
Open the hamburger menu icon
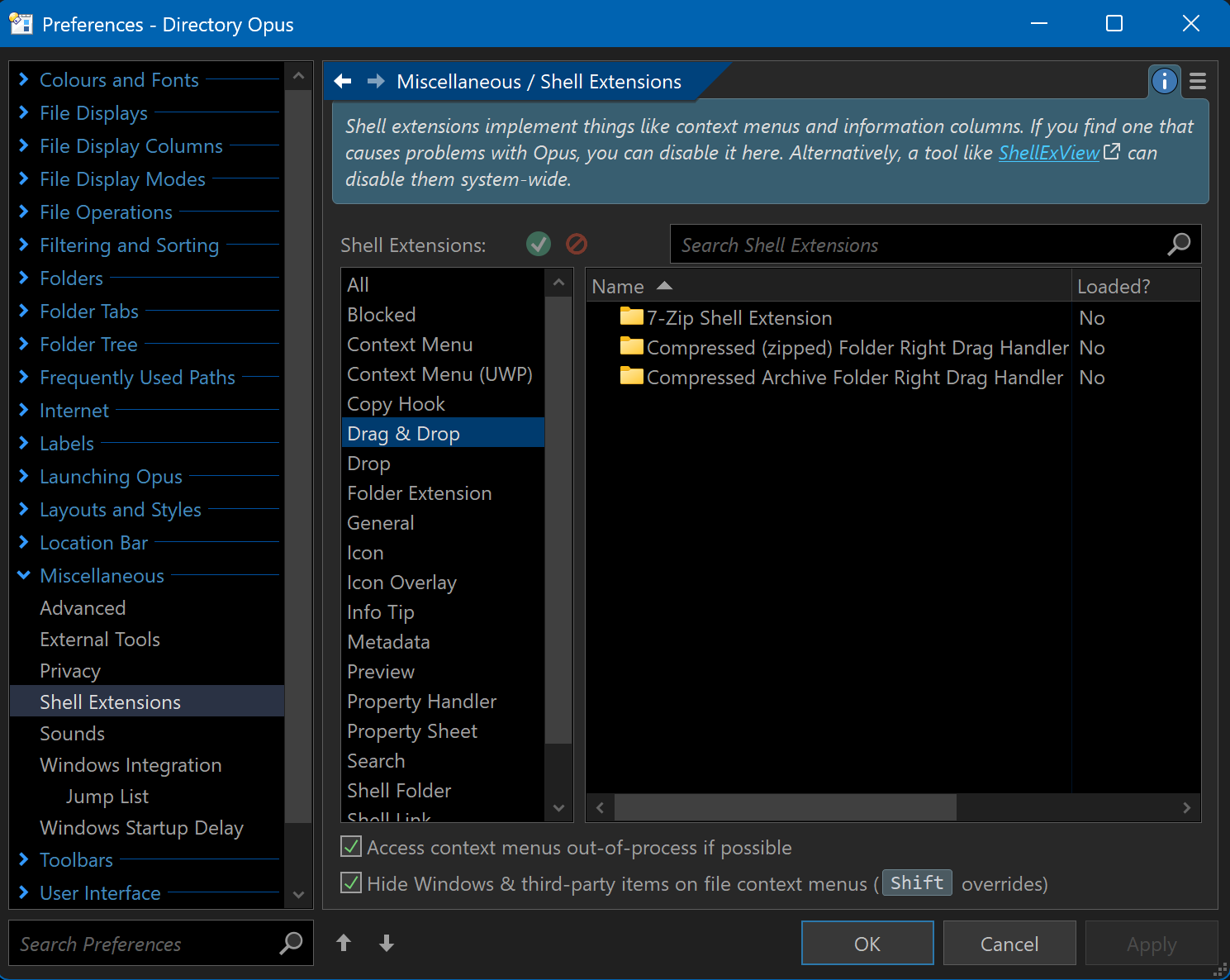[1198, 81]
